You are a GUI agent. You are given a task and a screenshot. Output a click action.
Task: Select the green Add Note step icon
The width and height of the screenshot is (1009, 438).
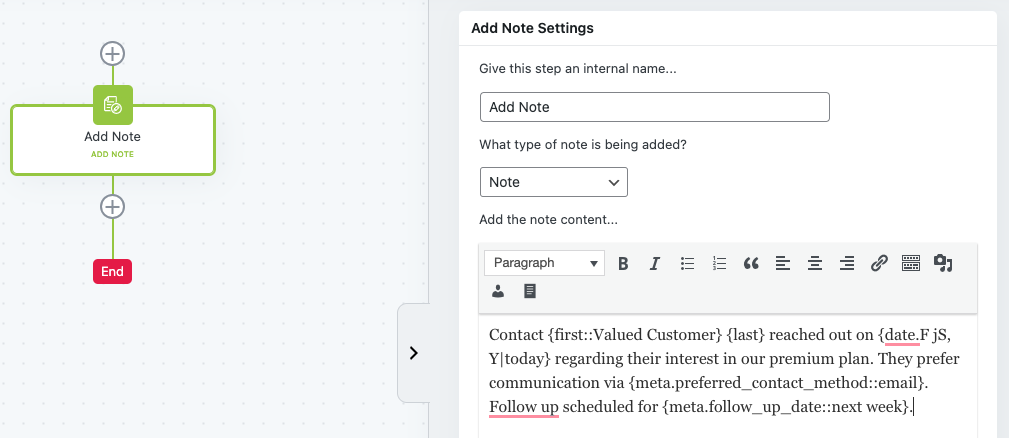point(113,105)
